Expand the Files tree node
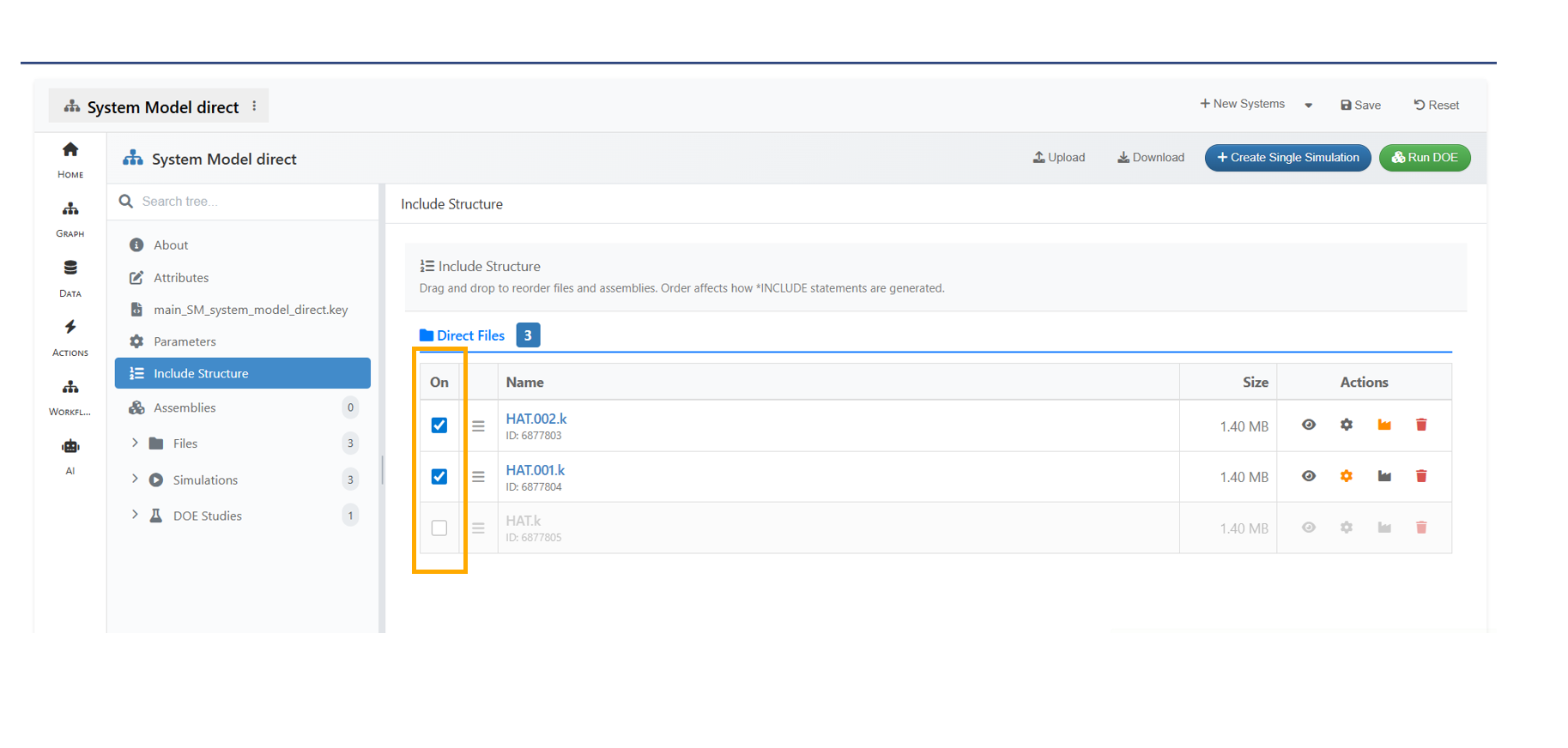The image size is (1568, 748). pyautogui.click(x=135, y=443)
